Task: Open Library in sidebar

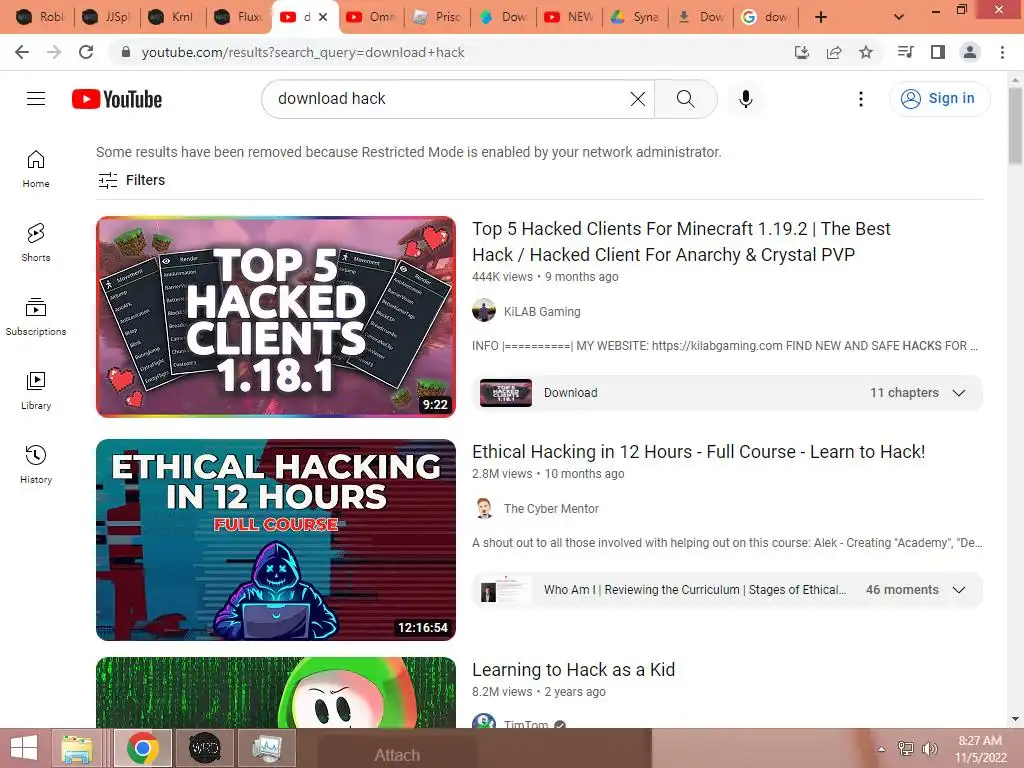Action: point(36,391)
